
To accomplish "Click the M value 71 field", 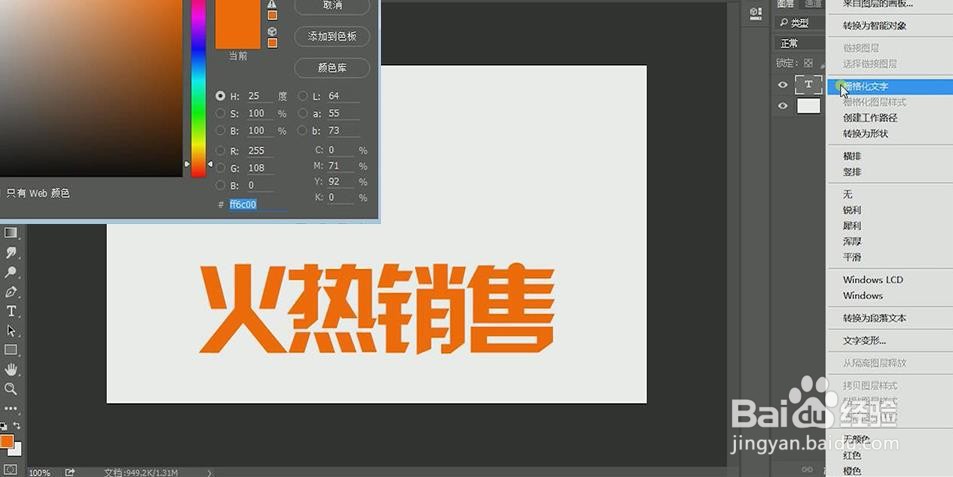I will pyautogui.click(x=340, y=166).
